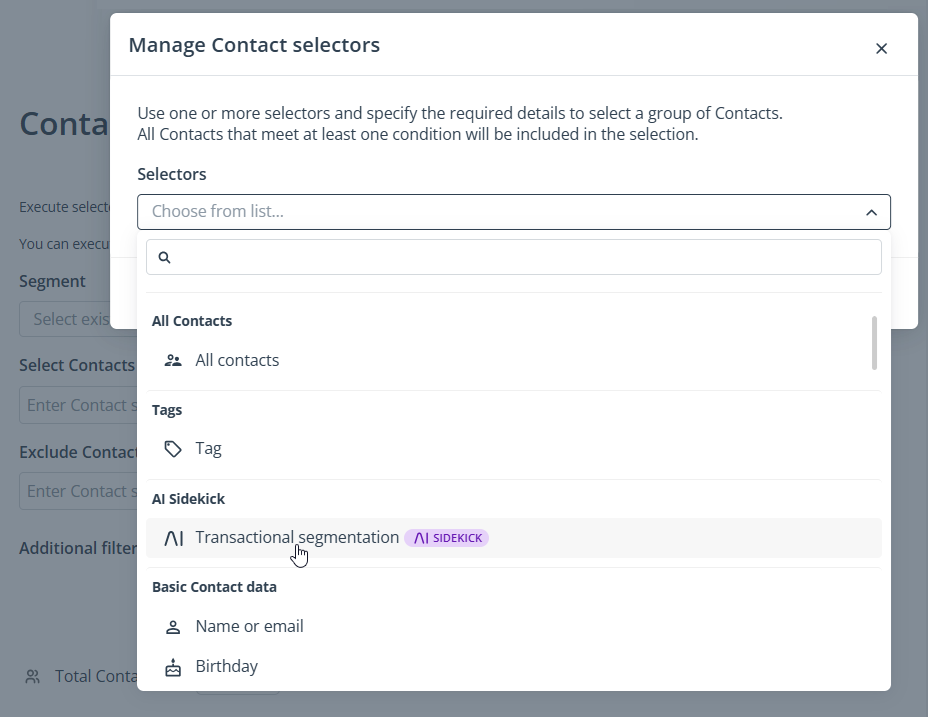Viewport: 928px width, 717px height.
Task: Pick the Name or email selector
Action: click(249, 626)
